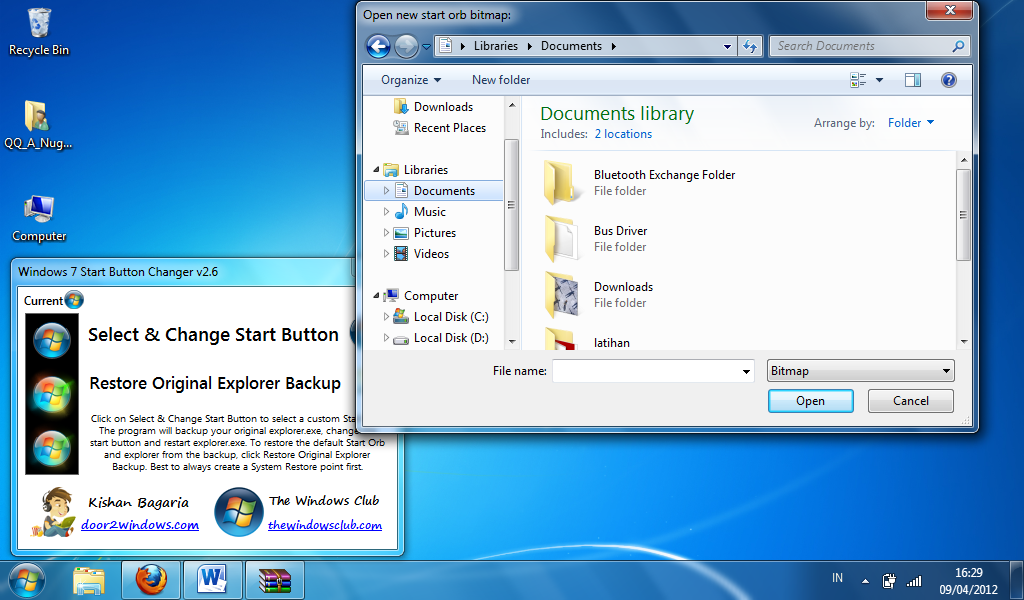Open Microsoft Word from the taskbar
This screenshot has height=600, width=1024.
pos(213,580)
